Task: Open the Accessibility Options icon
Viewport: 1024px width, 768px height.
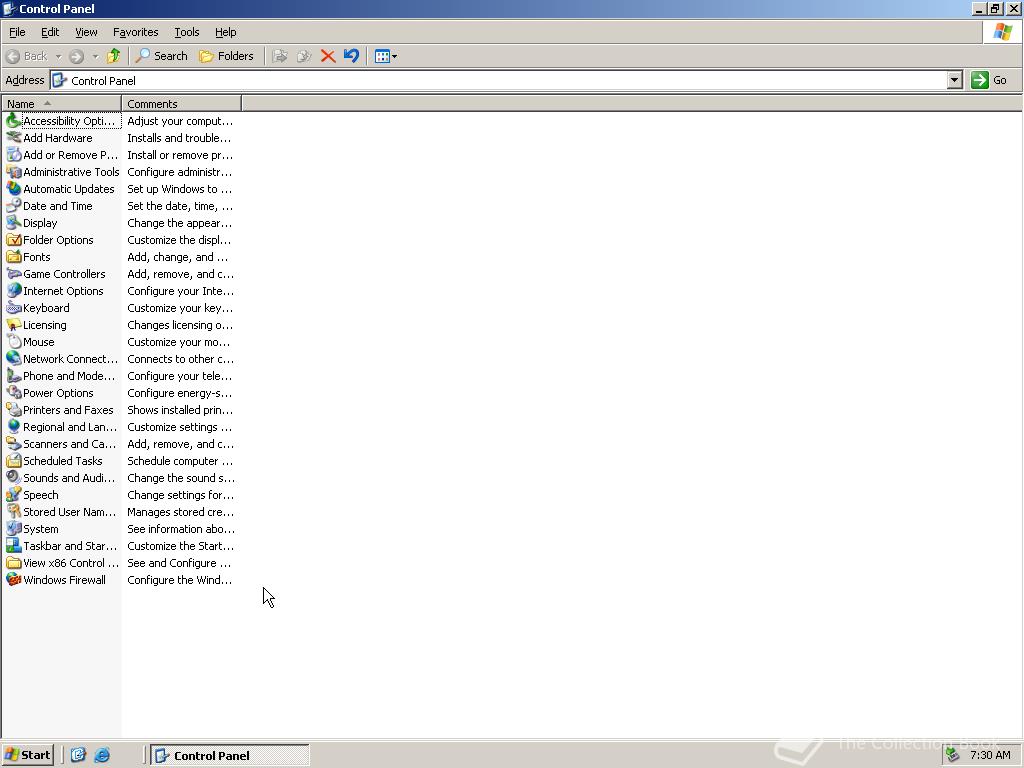Action: coord(14,121)
